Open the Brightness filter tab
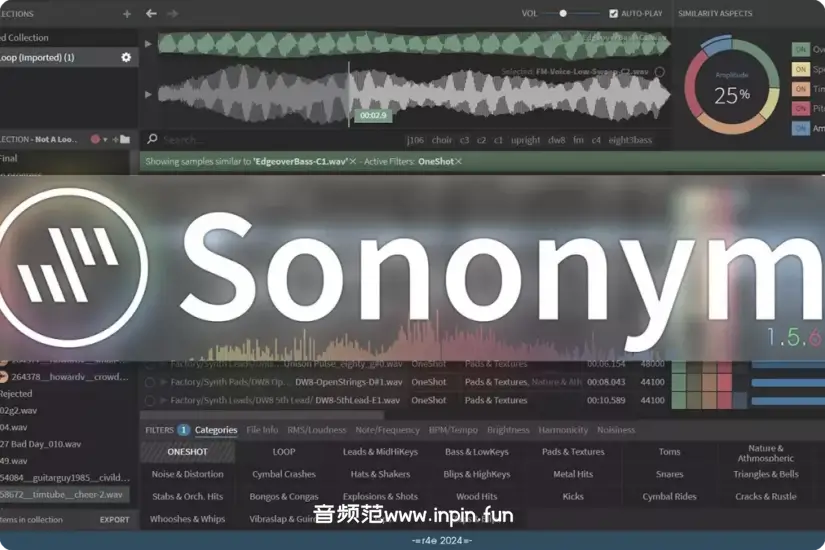Image resolution: width=825 pixels, height=550 pixels. pyautogui.click(x=508, y=430)
